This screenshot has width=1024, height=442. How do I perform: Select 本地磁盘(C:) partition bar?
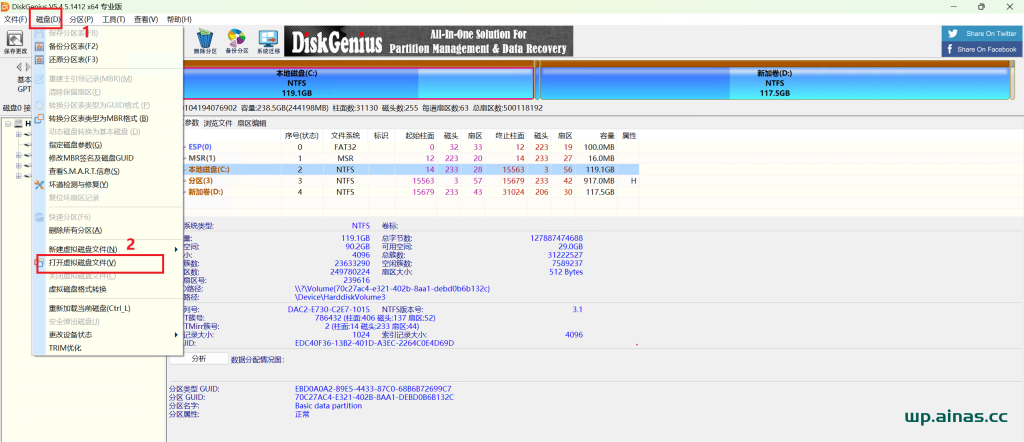click(359, 83)
